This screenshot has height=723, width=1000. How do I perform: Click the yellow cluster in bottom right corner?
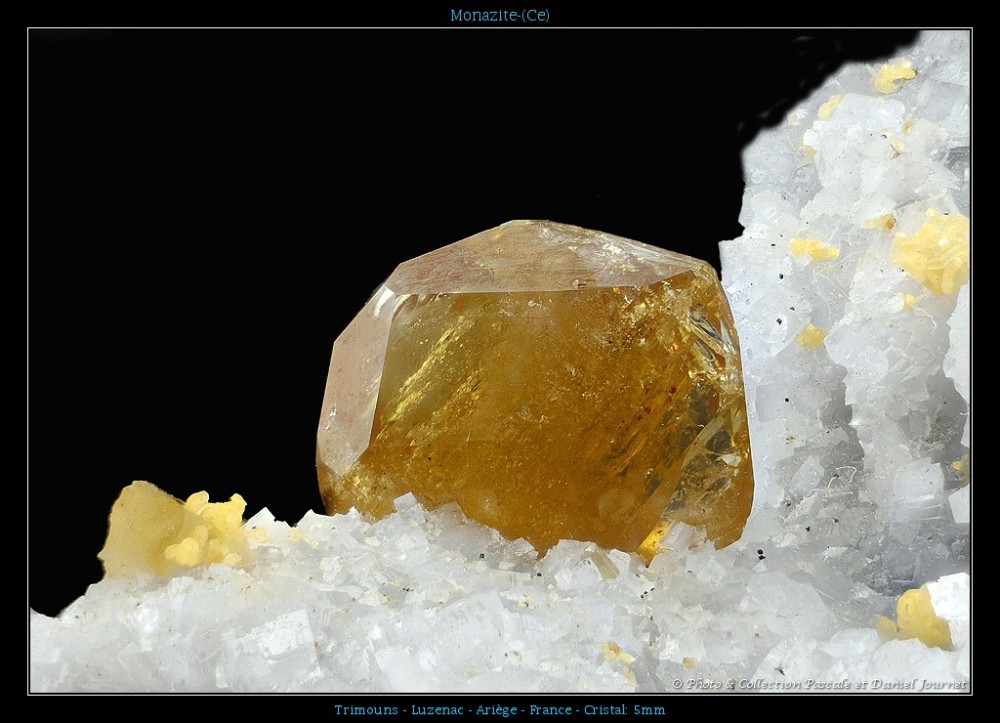[918, 618]
